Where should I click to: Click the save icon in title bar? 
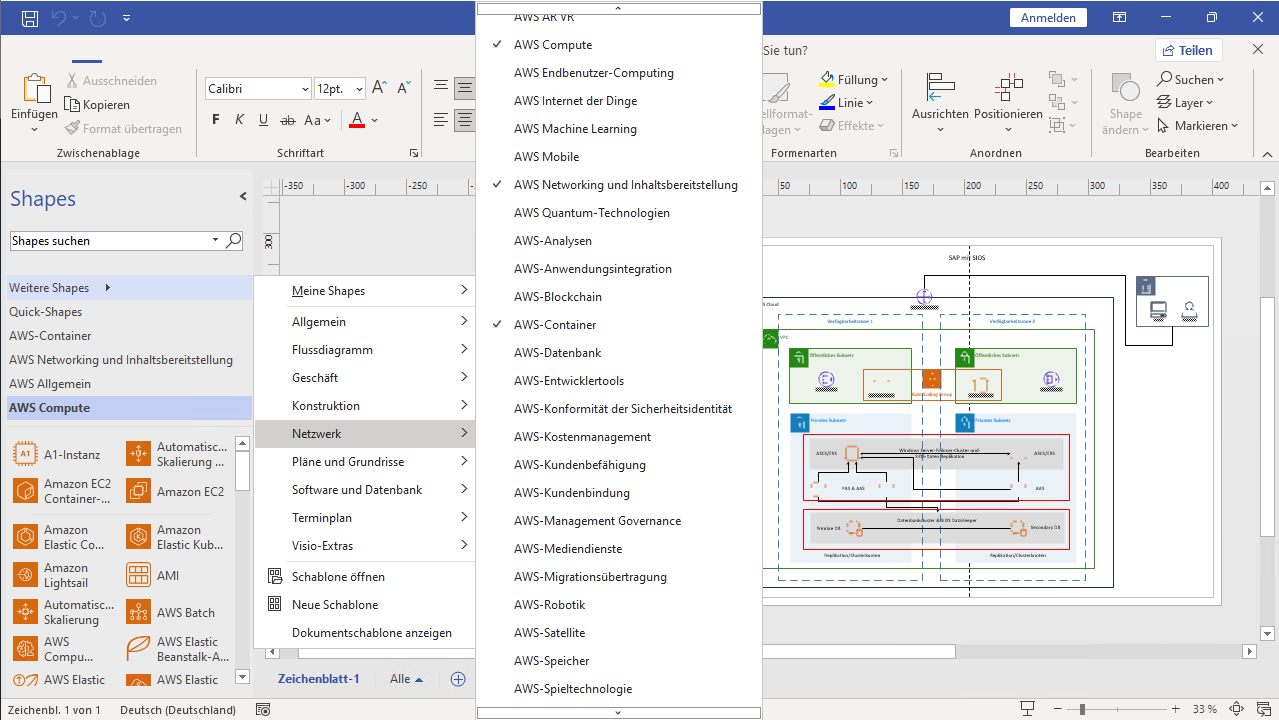point(30,18)
